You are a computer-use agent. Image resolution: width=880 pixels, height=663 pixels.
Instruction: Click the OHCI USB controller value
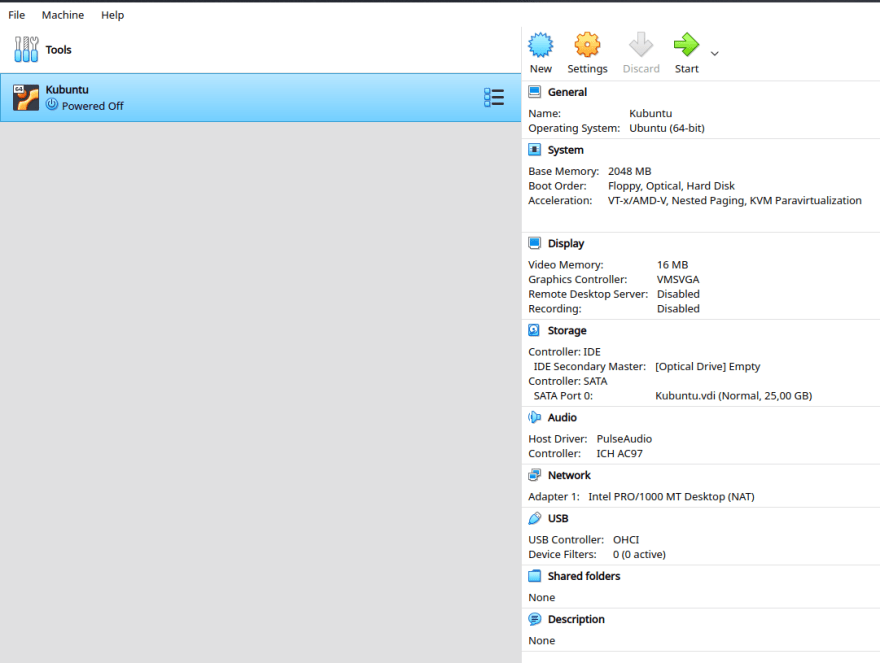[x=626, y=540]
